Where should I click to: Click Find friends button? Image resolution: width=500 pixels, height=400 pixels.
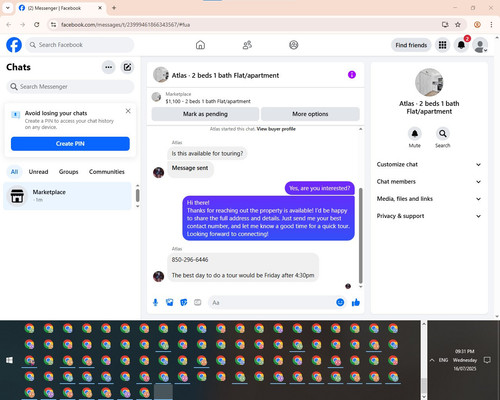click(411, 45)
